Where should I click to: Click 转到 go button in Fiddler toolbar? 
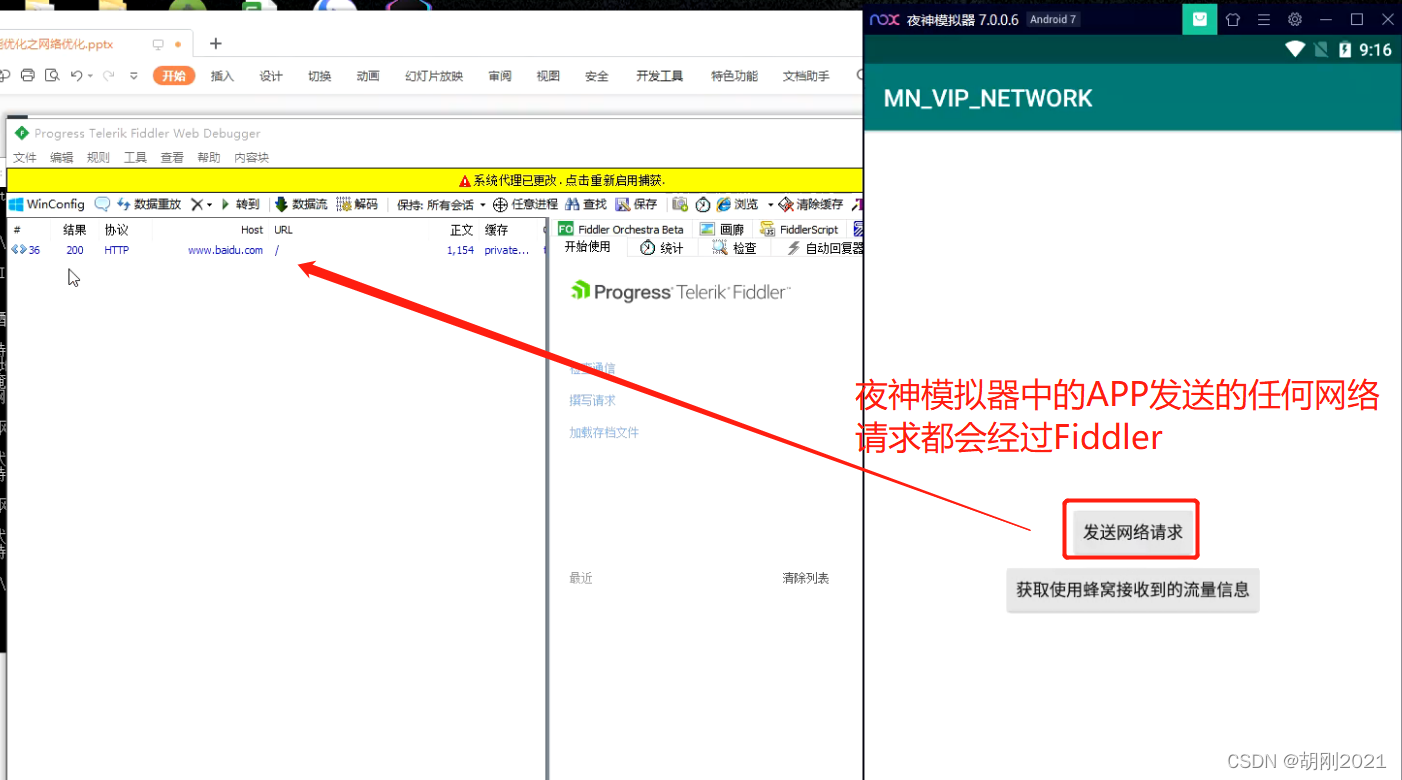240,204
